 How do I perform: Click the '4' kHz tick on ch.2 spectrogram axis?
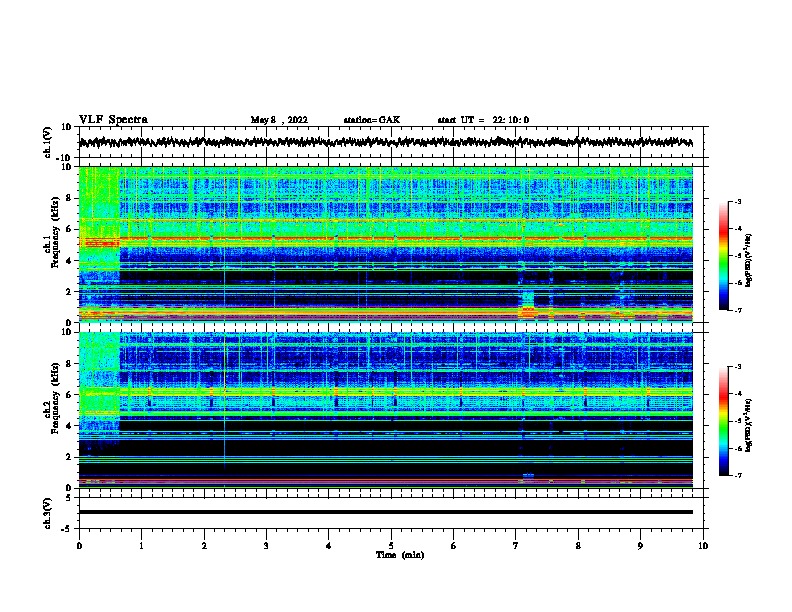click(x=69, y=426)
